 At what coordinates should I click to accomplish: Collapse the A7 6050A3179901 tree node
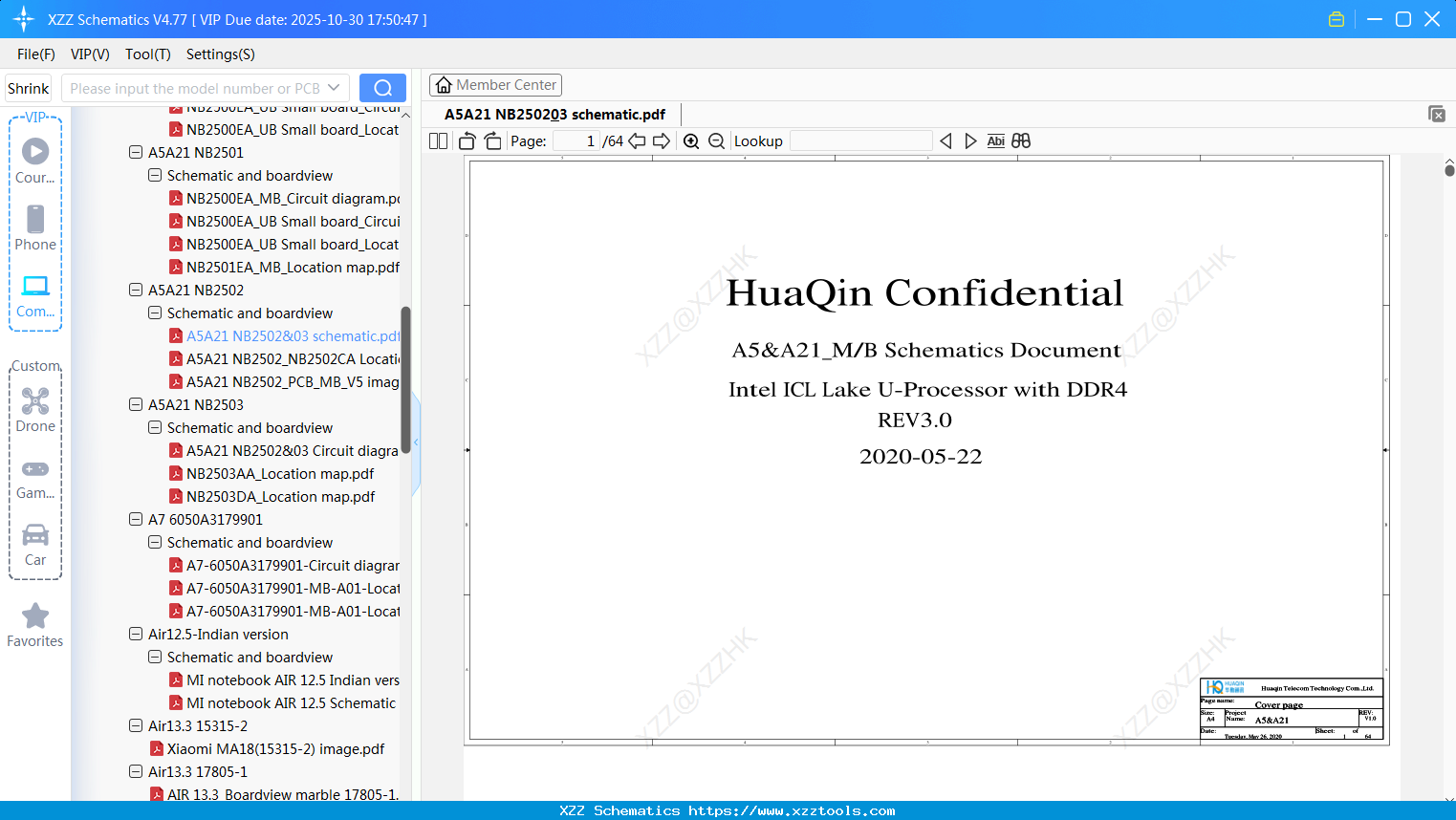click(x=136, y=519)
